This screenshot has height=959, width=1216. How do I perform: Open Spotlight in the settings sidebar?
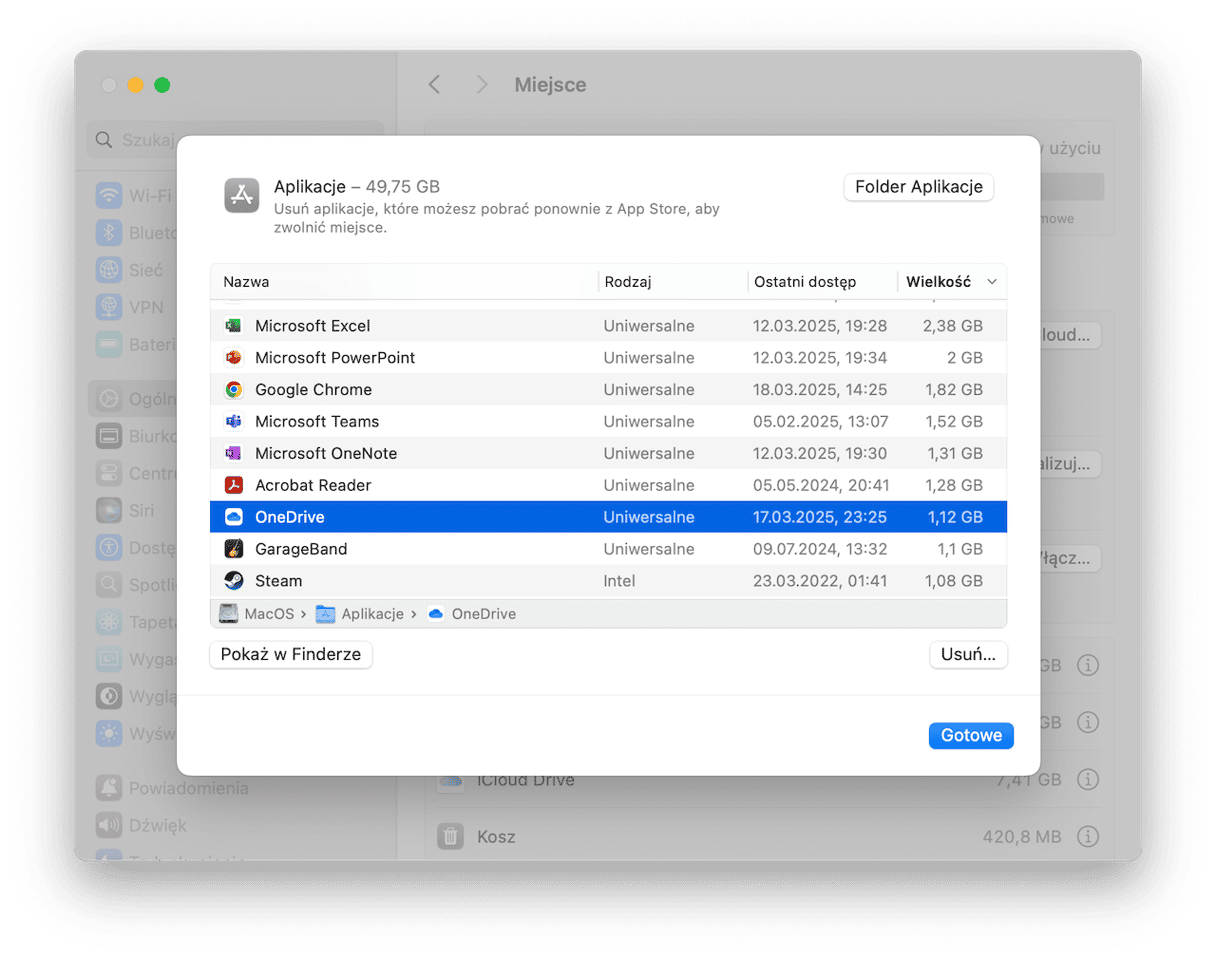[135, 585]
